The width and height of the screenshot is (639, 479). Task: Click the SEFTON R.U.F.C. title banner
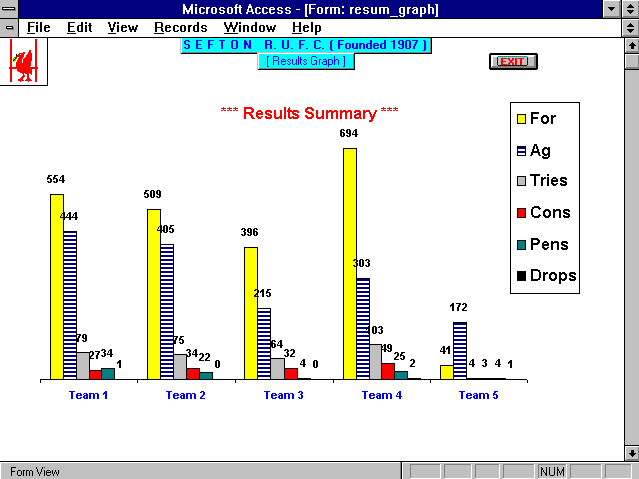point(305,45)
